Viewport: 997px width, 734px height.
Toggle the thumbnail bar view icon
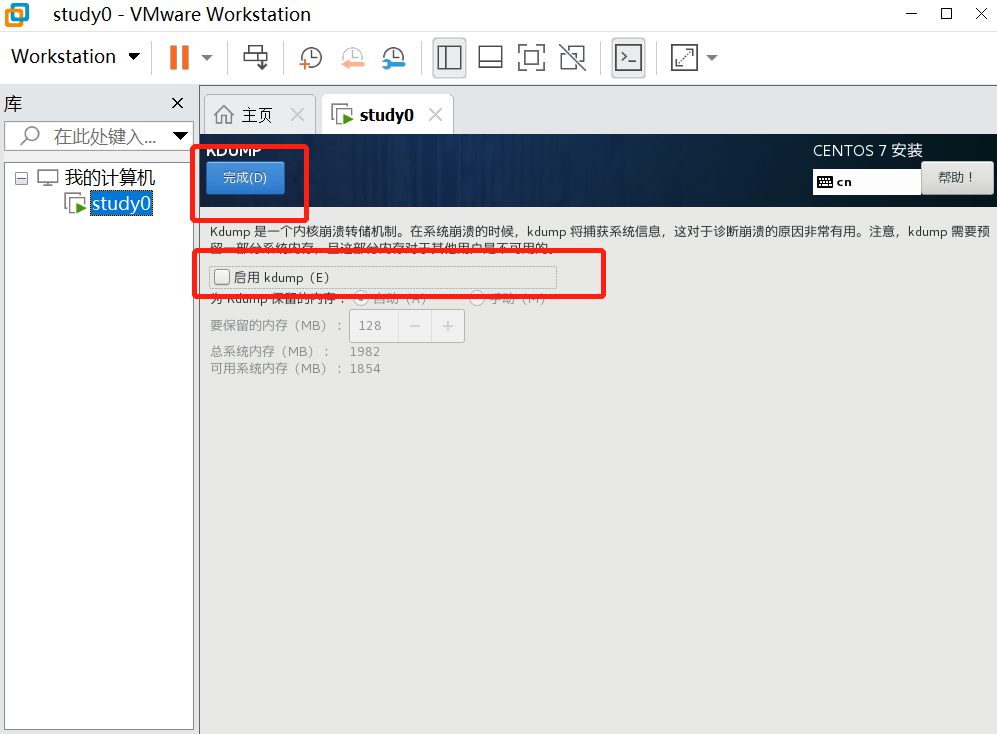tap(490, 57)
